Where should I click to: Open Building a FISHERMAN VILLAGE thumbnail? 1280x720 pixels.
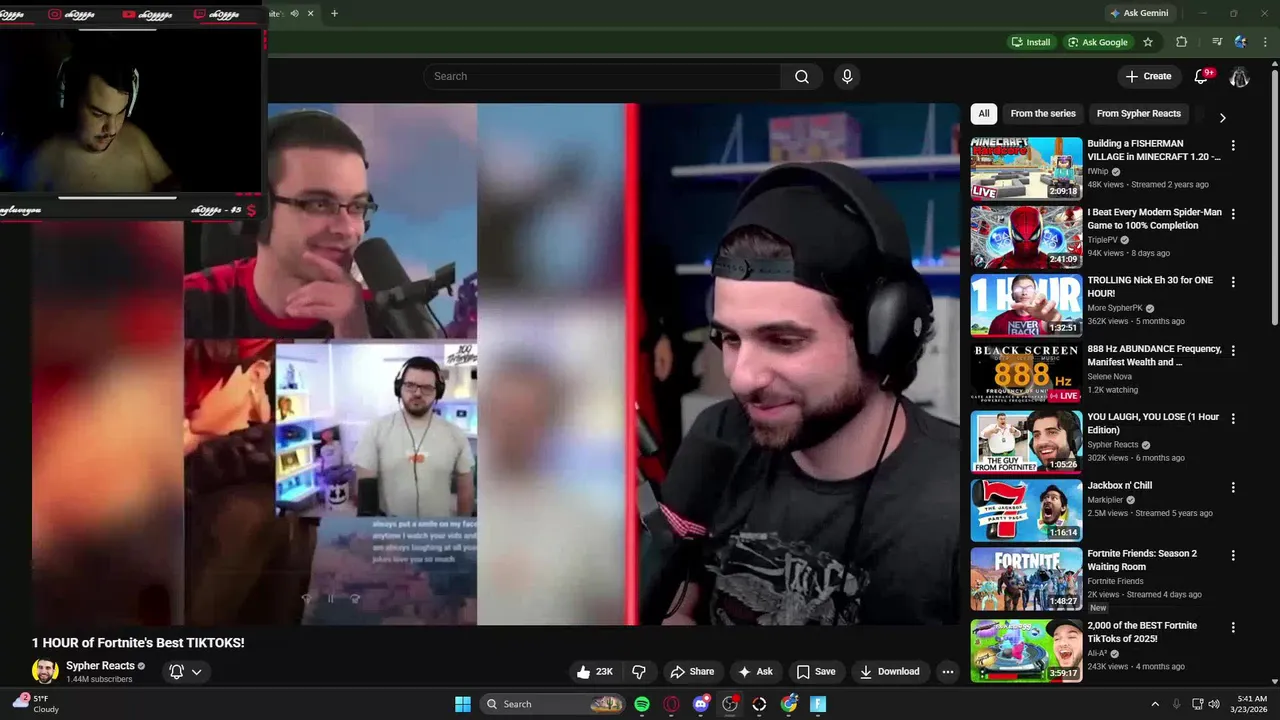click(x=1026, y=169)
